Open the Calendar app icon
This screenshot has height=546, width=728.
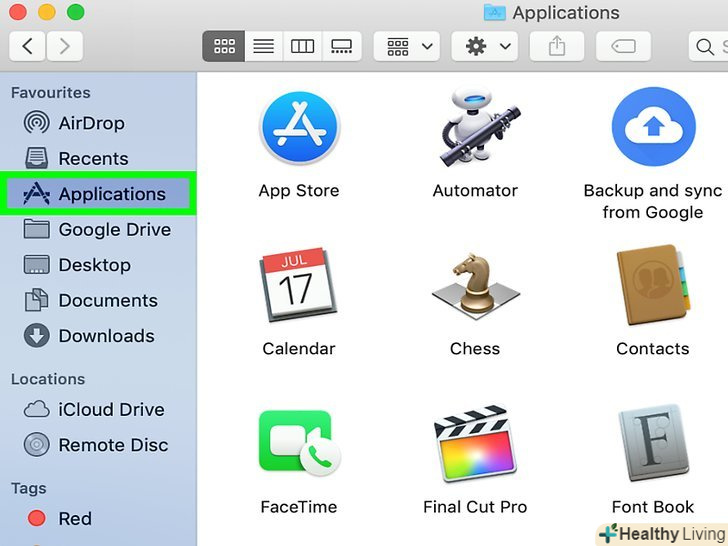298,284
